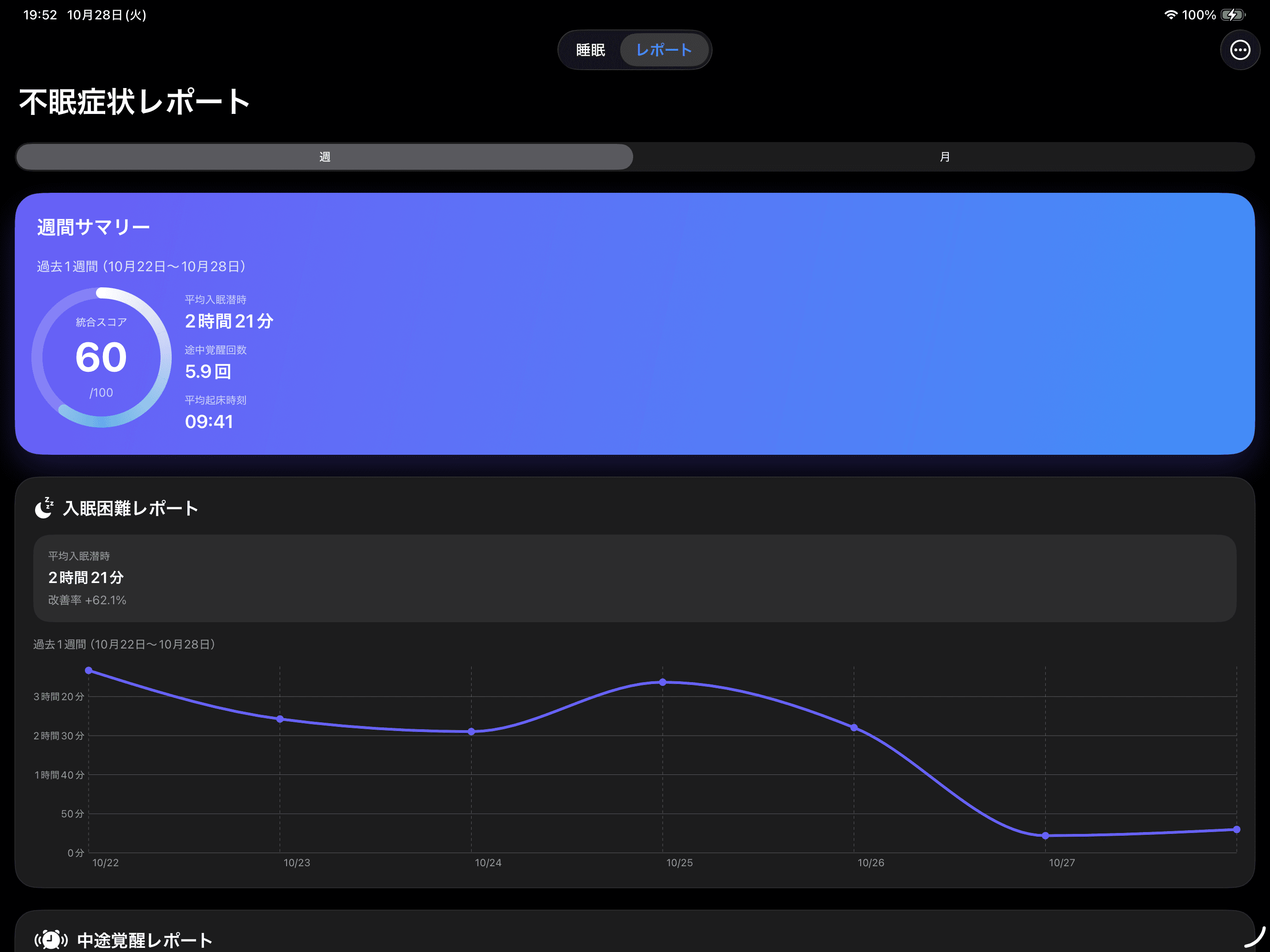
Task: Tap the moon sleep-onset report icon
Action: pyautogui.click(x=44, y=508)
